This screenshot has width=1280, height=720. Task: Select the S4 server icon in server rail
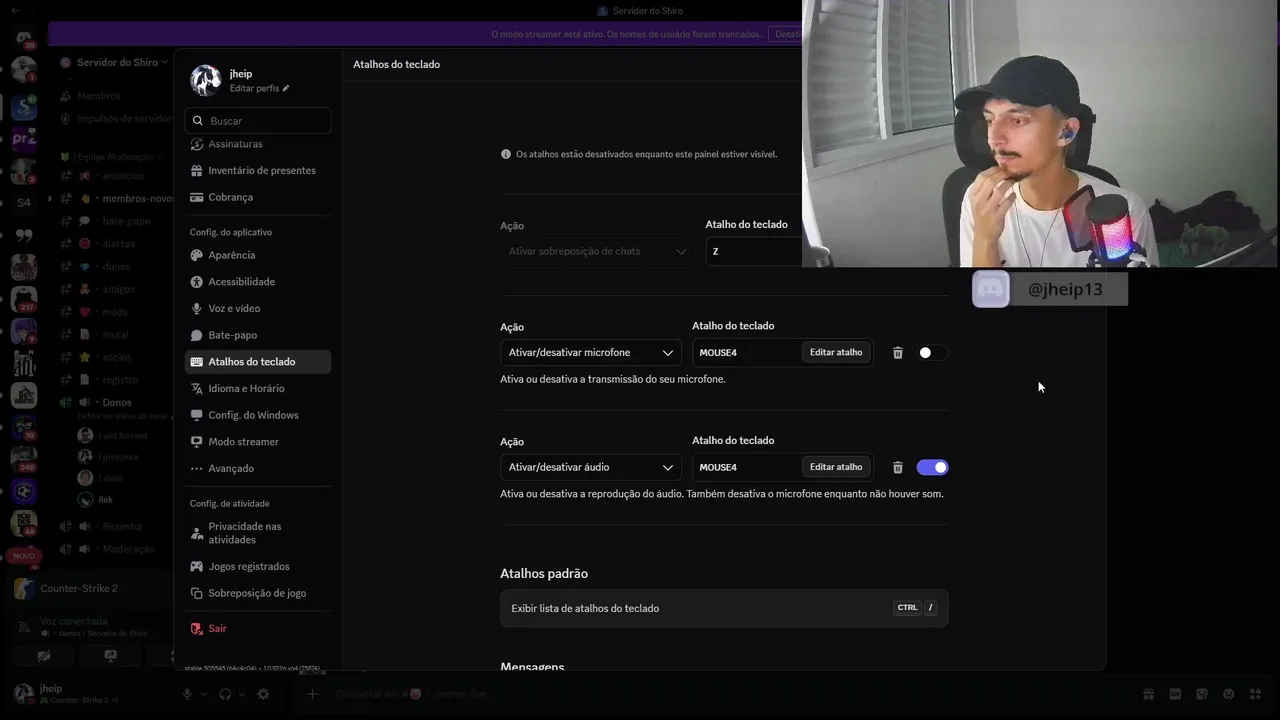24,203
